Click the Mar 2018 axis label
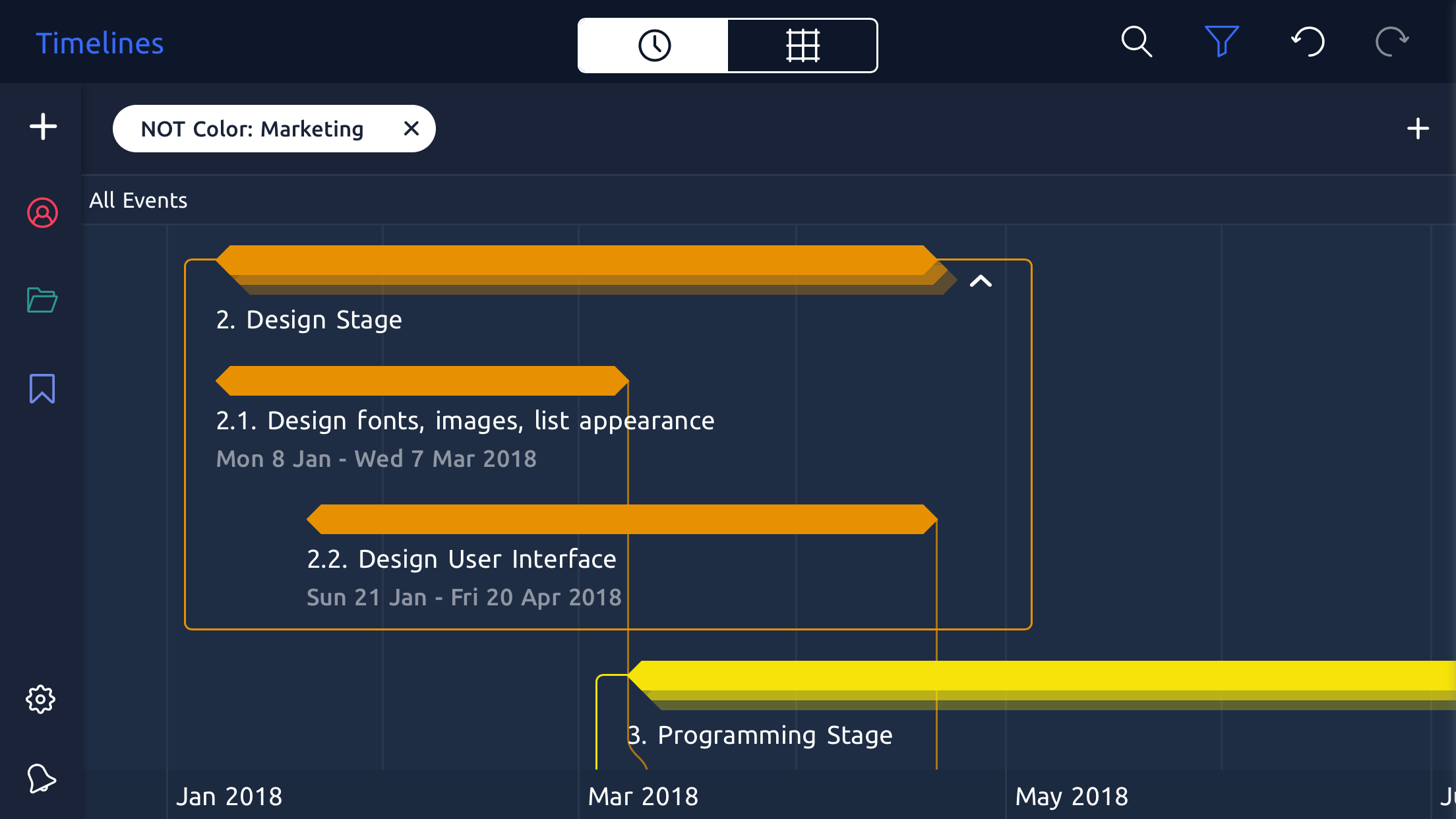Screen dimensions: 1456x819 tap(643, 797)
